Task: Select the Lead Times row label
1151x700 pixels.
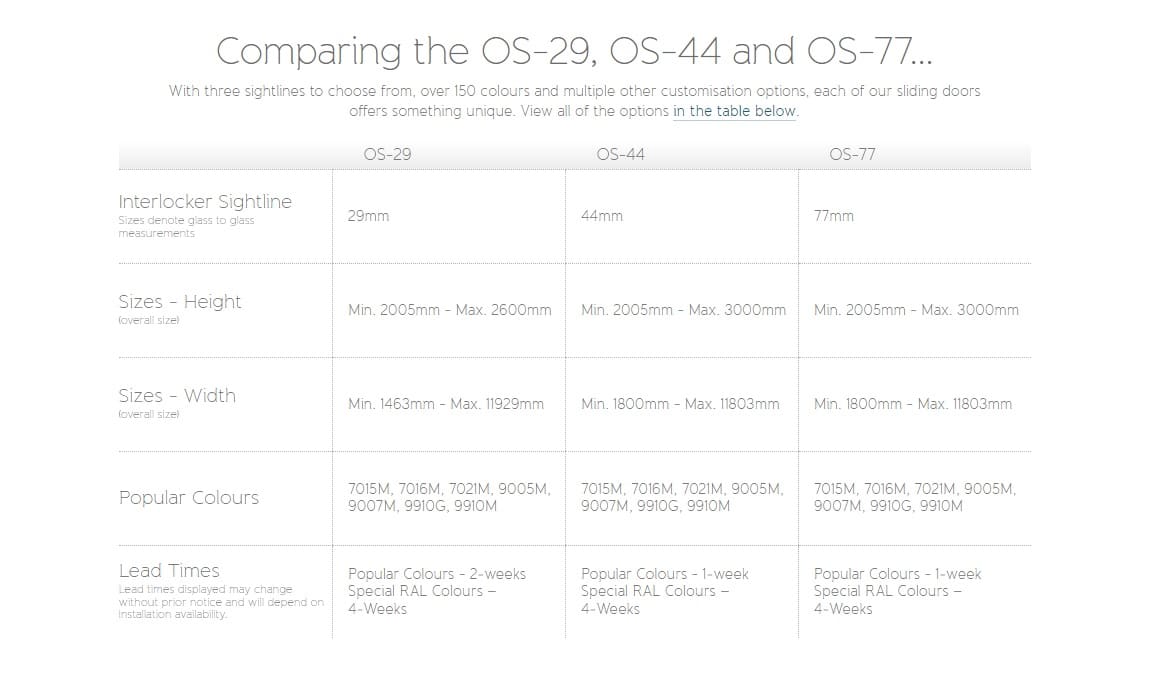Action: 169,571
